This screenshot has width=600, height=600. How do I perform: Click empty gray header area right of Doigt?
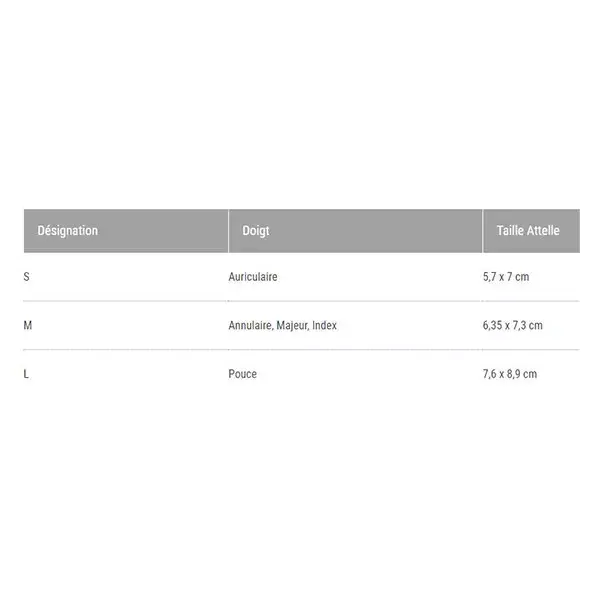click(375, 231)
